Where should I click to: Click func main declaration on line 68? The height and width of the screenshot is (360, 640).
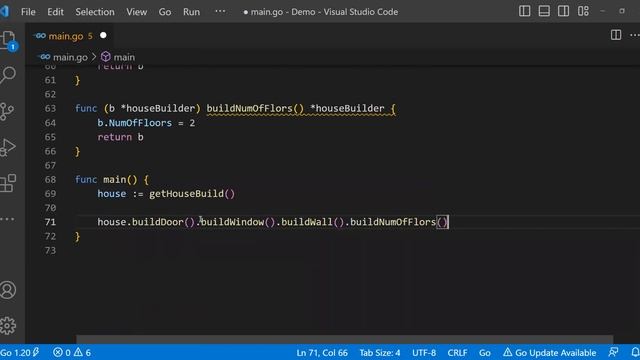point(112,180)
